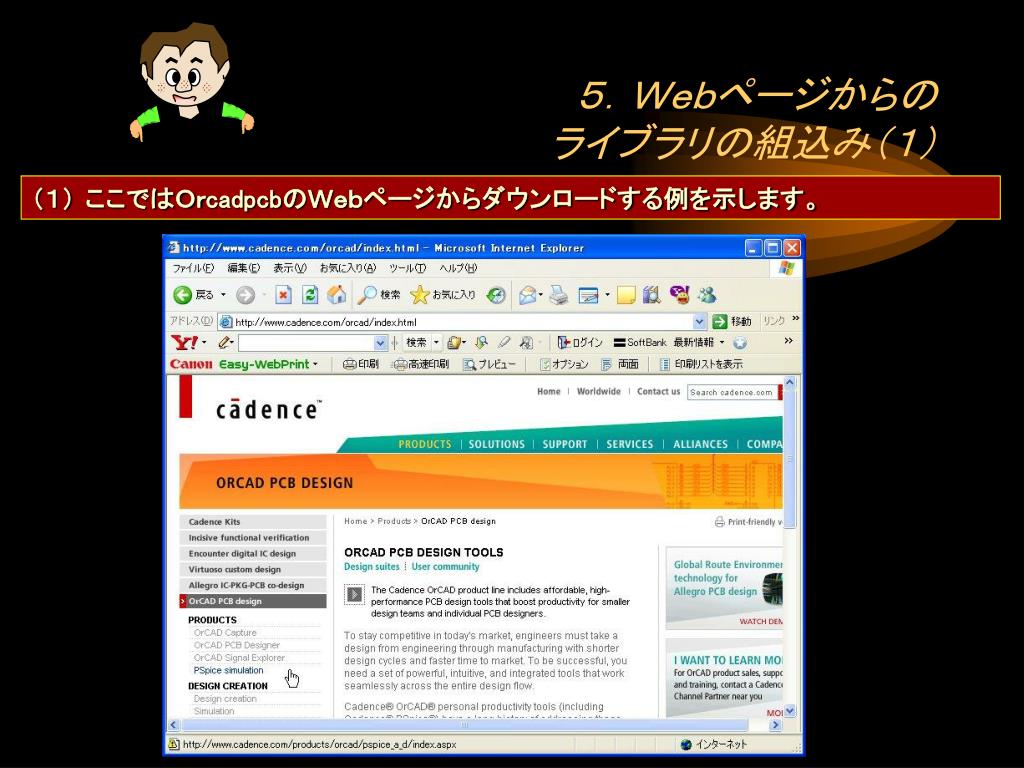This screenshot has height=768, width=1024.
Task: Click the PRODUCTS navigation tab
Action: click(x=424, y=444)
